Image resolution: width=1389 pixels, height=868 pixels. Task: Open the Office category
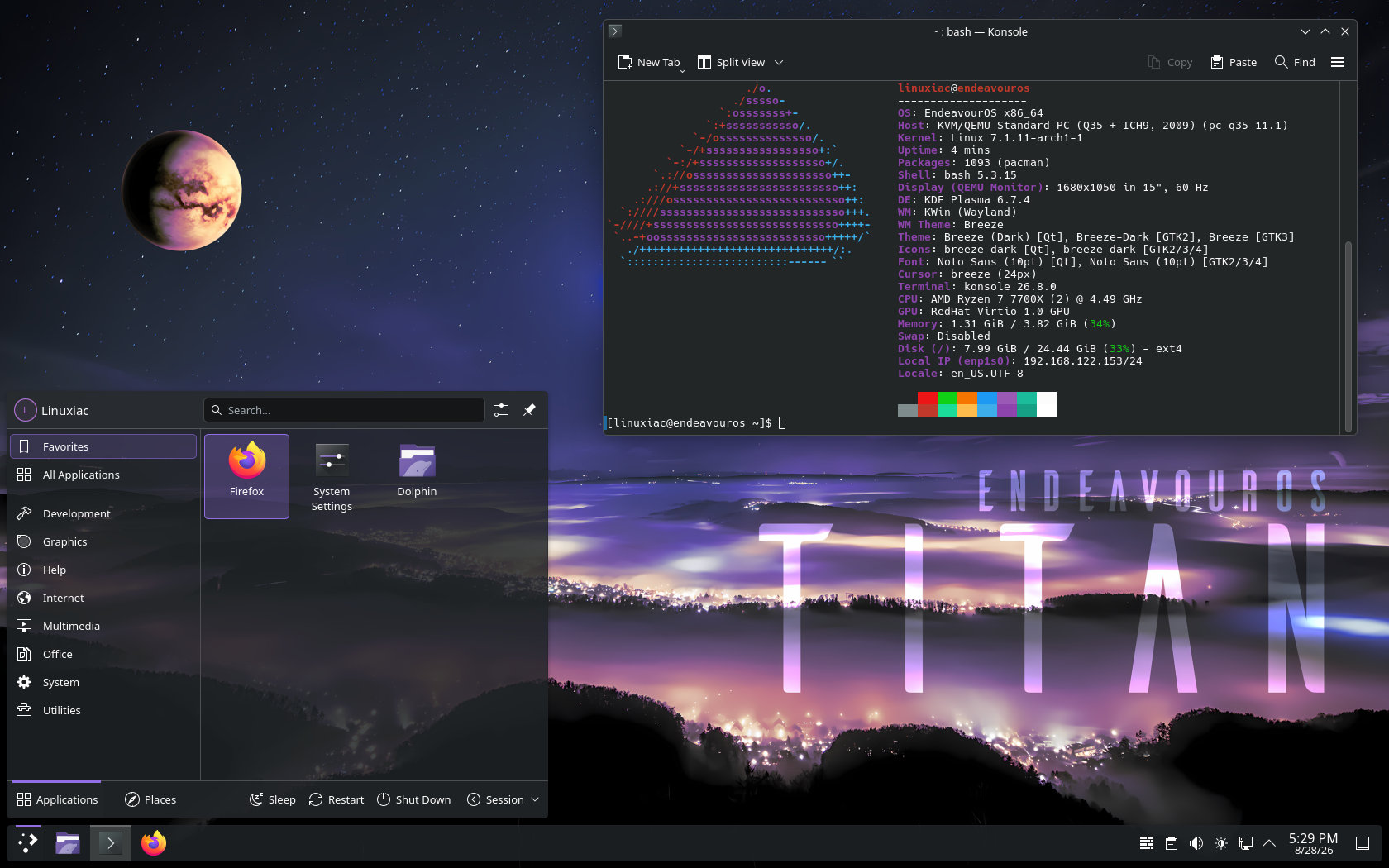(103, 654)
